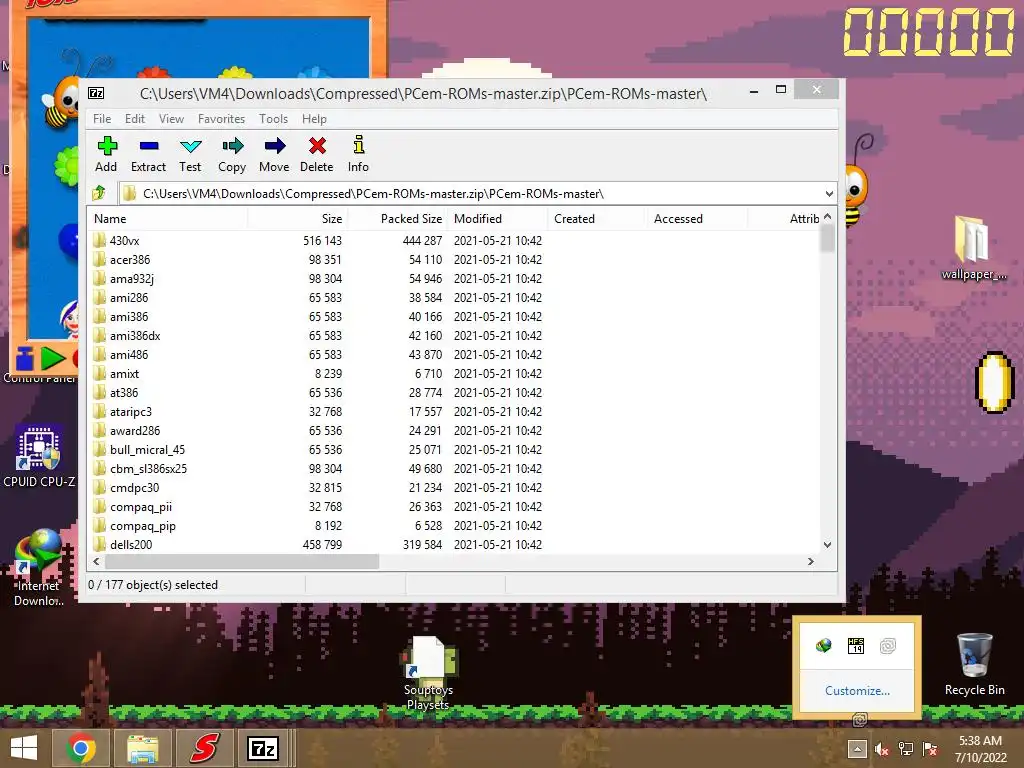Select the amixt row
Image resolution: width=1024 pixels, height=768 pixels.
coord(453,374)
